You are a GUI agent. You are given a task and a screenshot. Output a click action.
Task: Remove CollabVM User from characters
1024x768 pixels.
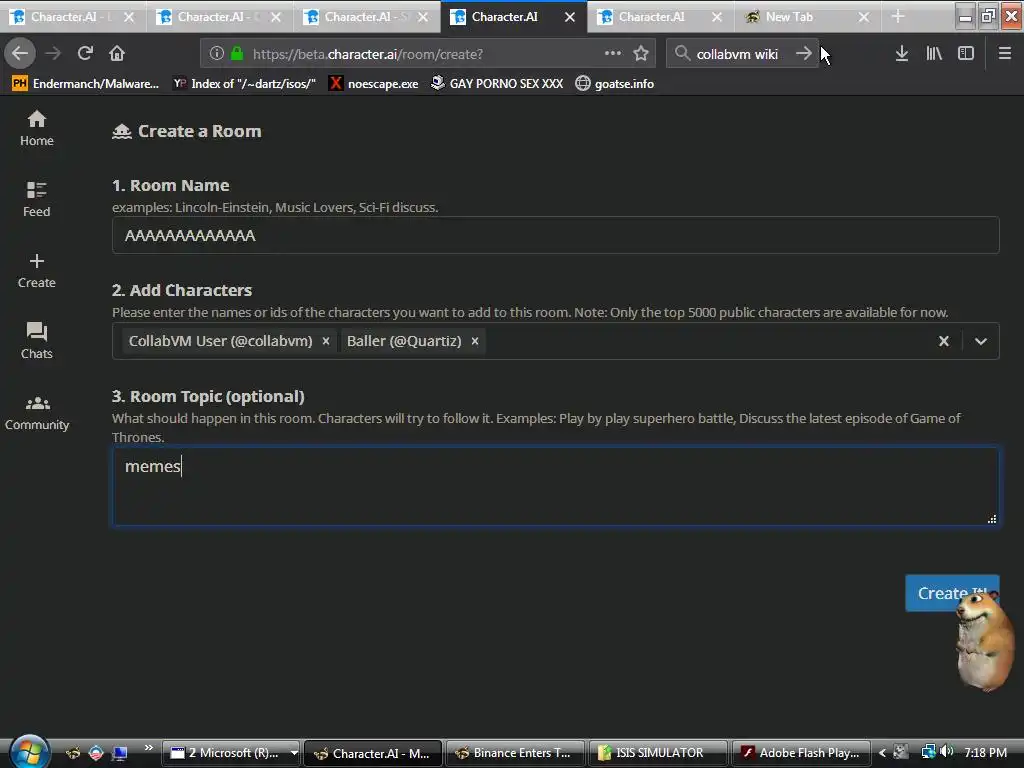point(326,341)
